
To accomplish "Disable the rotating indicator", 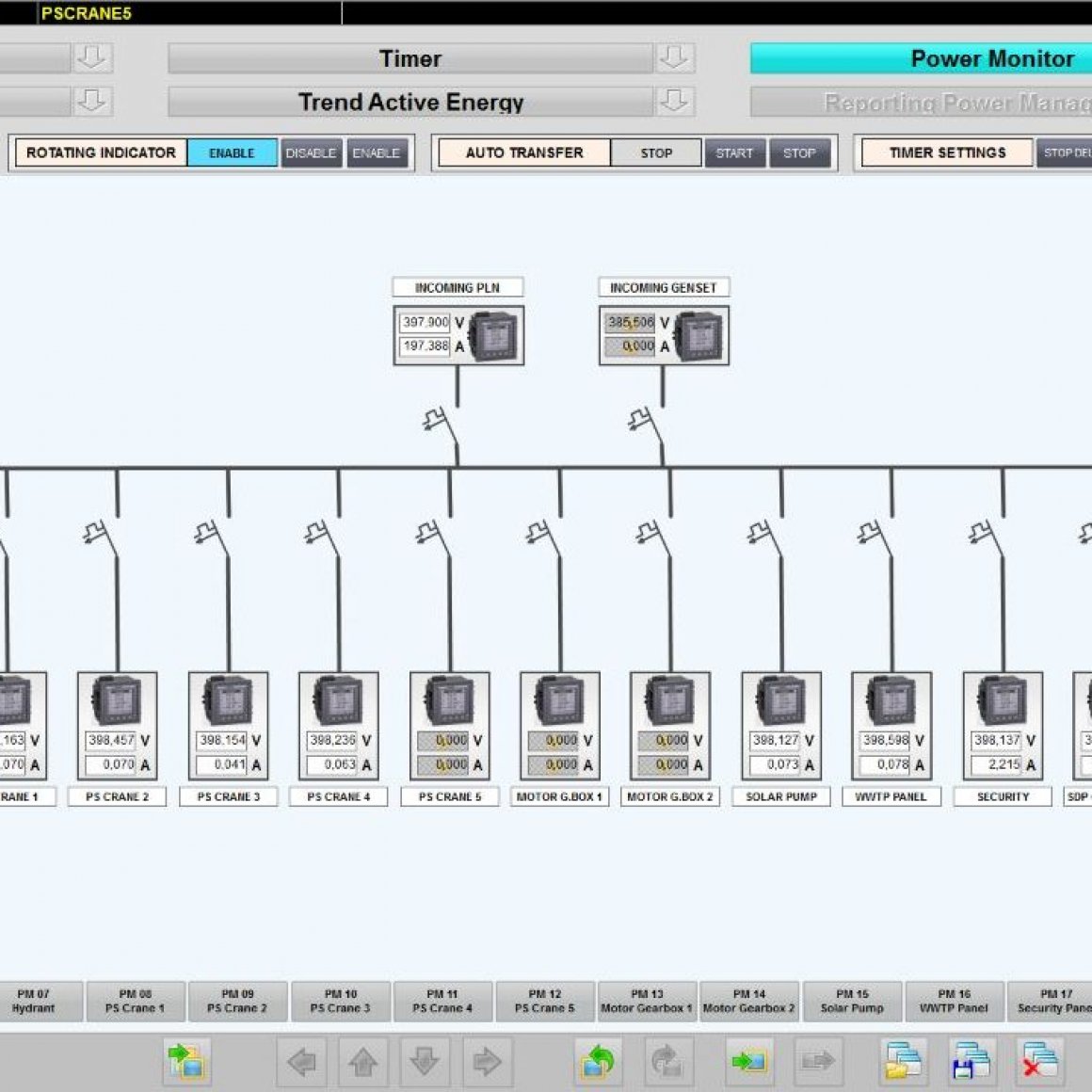I will (x=311, y=153).
